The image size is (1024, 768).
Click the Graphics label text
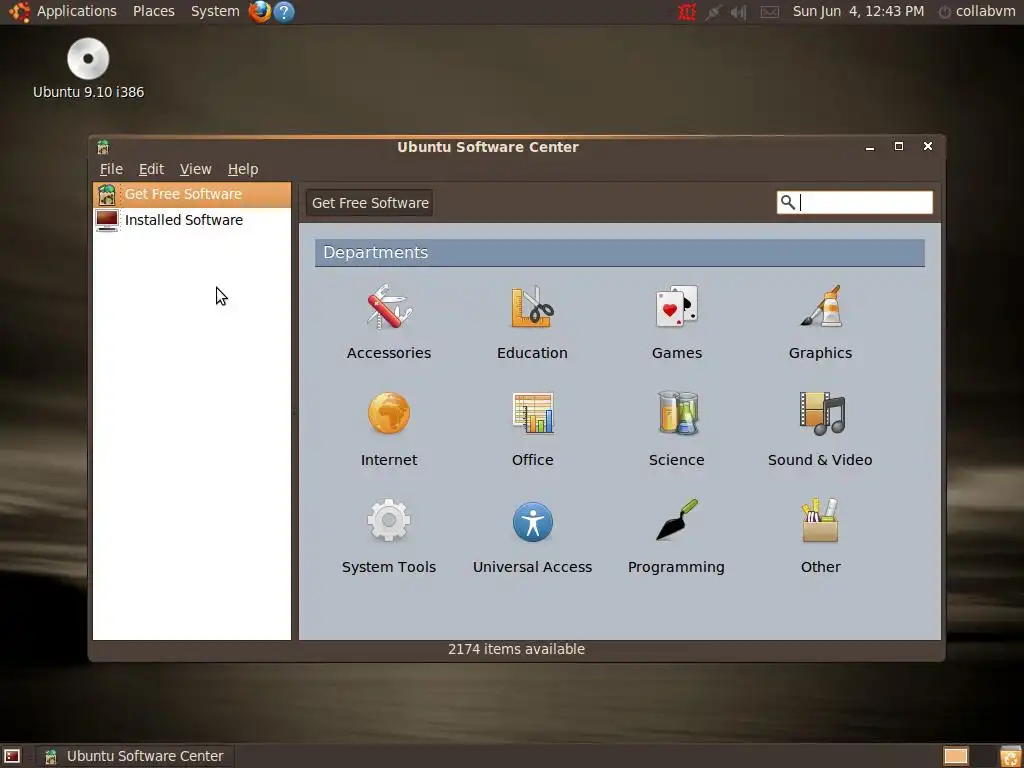tap(820, 353)
